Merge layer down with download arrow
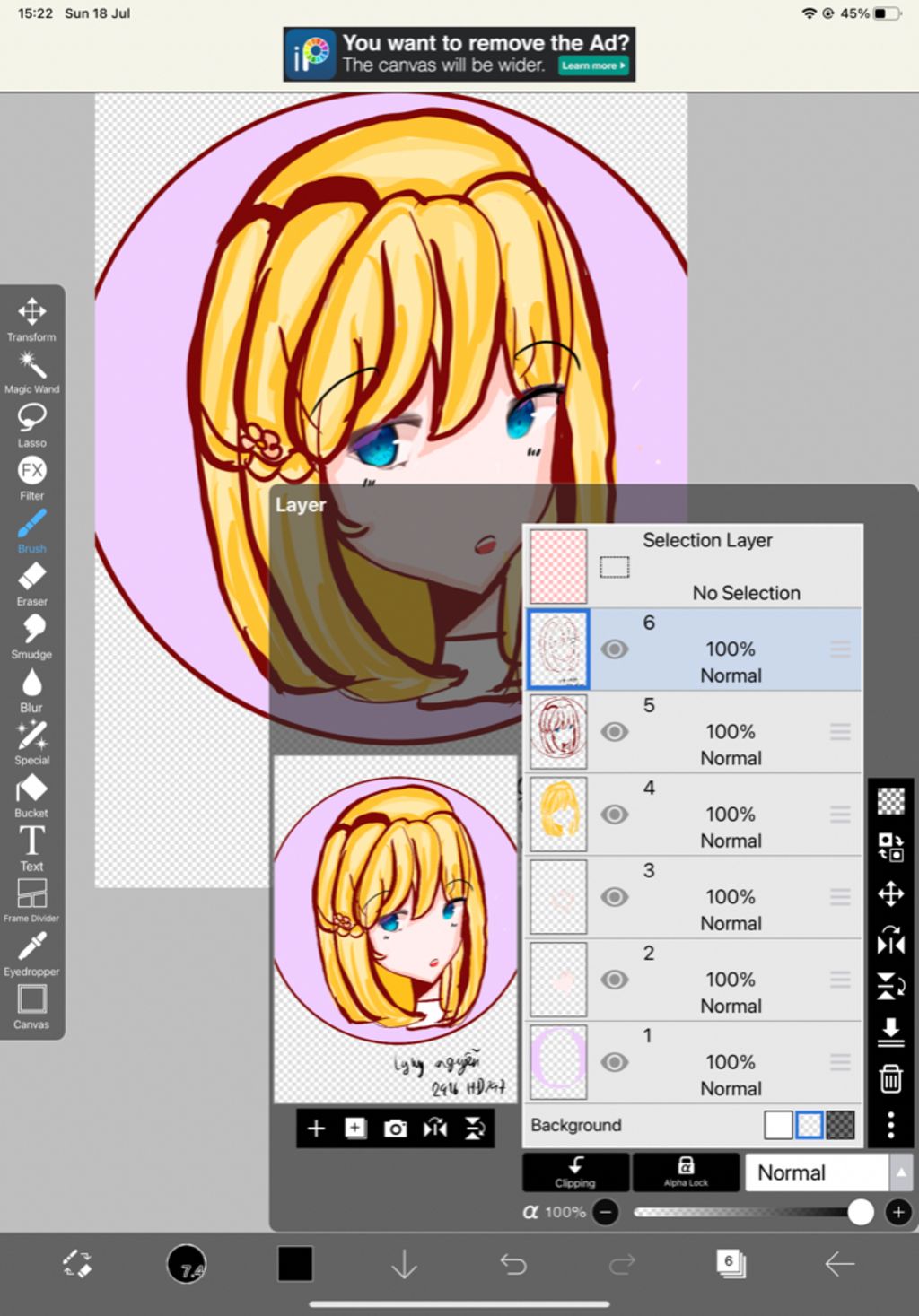 tap(890, 1032)
